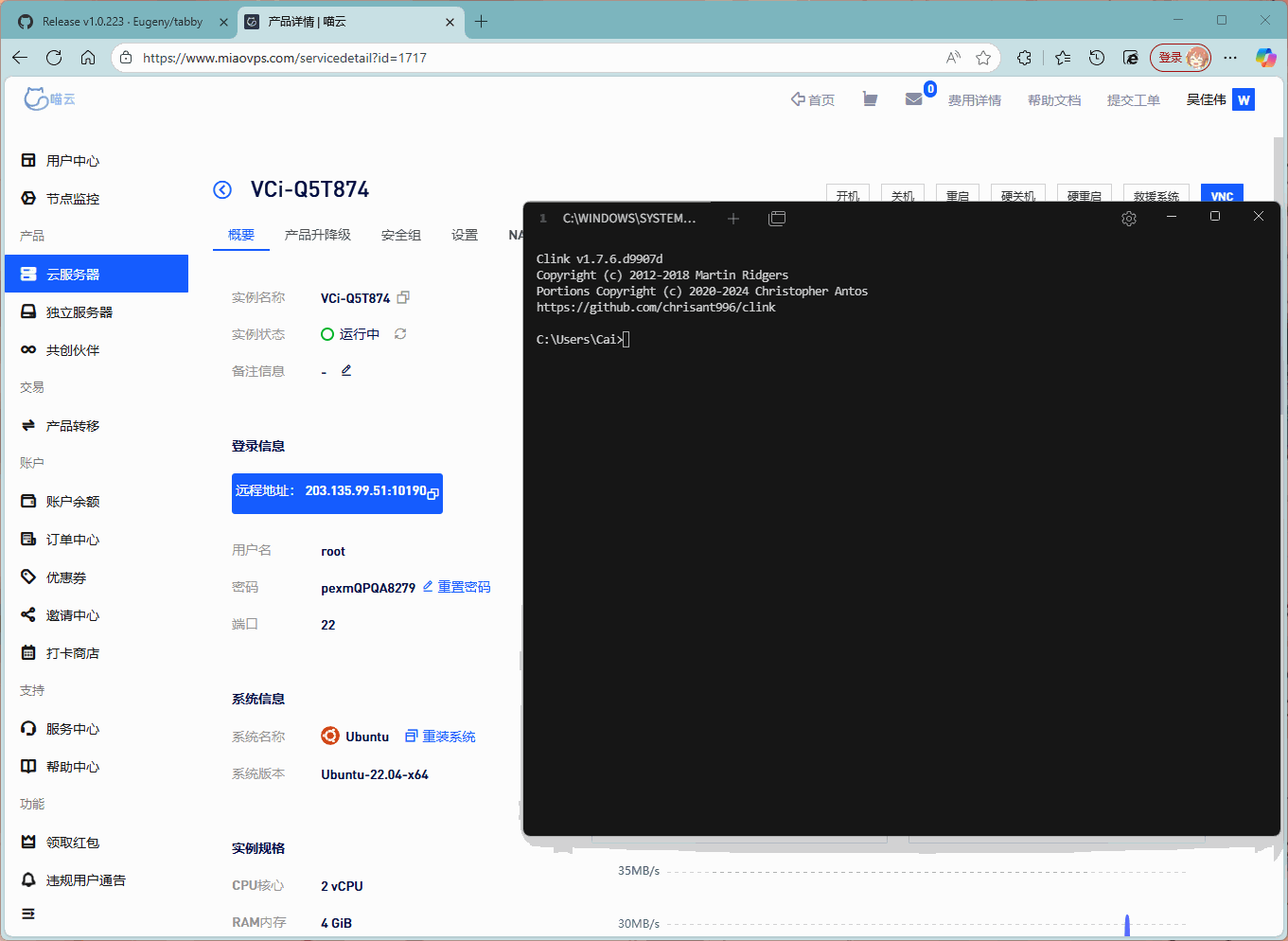The height and width of the screenshot is (941, 1288).
Task: Open the 安全组 tab
Action: pos(401,235)
